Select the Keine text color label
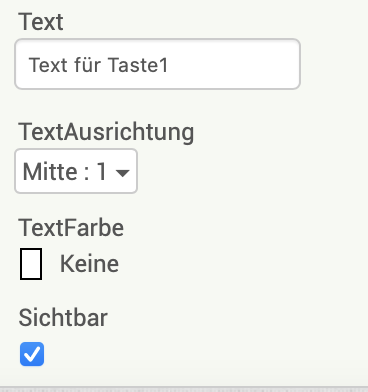This screenshot has height=392, width=368. [89, 264]
